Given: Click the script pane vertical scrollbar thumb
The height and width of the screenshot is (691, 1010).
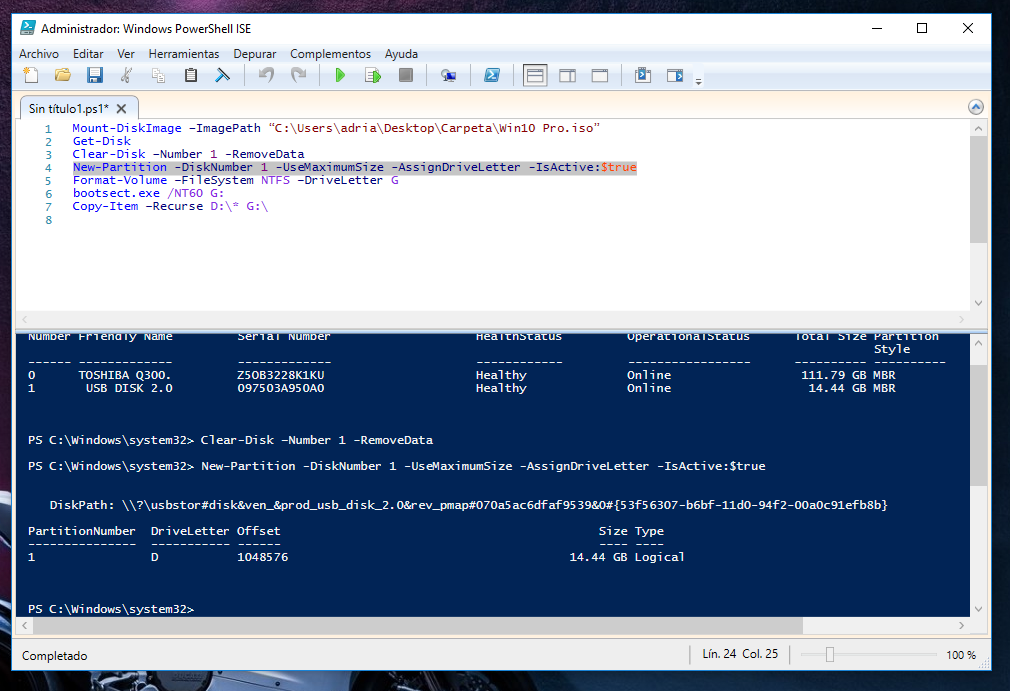Looking at the screenshot, I should point(978,189).
